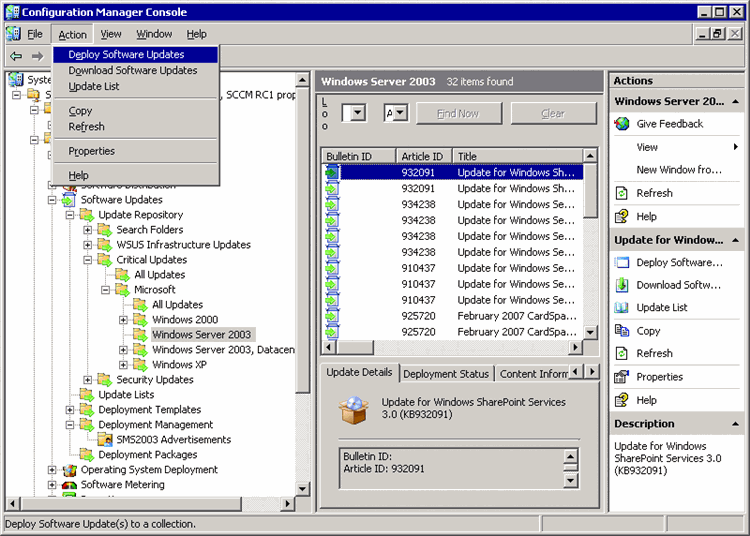The height and width of the screenshot is (536, 750).
Task: Click the update list horizontal scrollbar thumb
Action: point(354,347)
